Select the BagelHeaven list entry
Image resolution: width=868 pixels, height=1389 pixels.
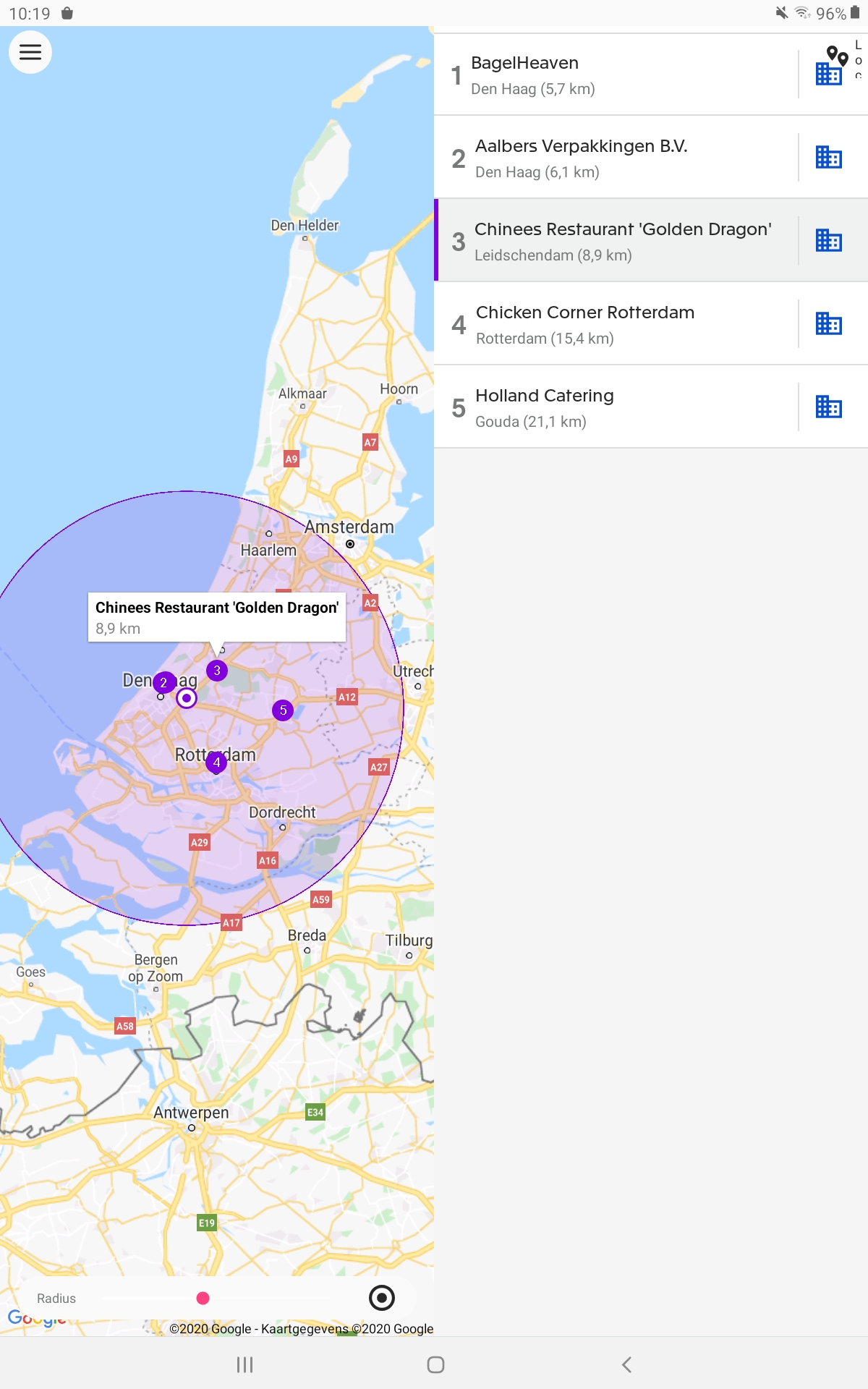[x=651, y=75]
